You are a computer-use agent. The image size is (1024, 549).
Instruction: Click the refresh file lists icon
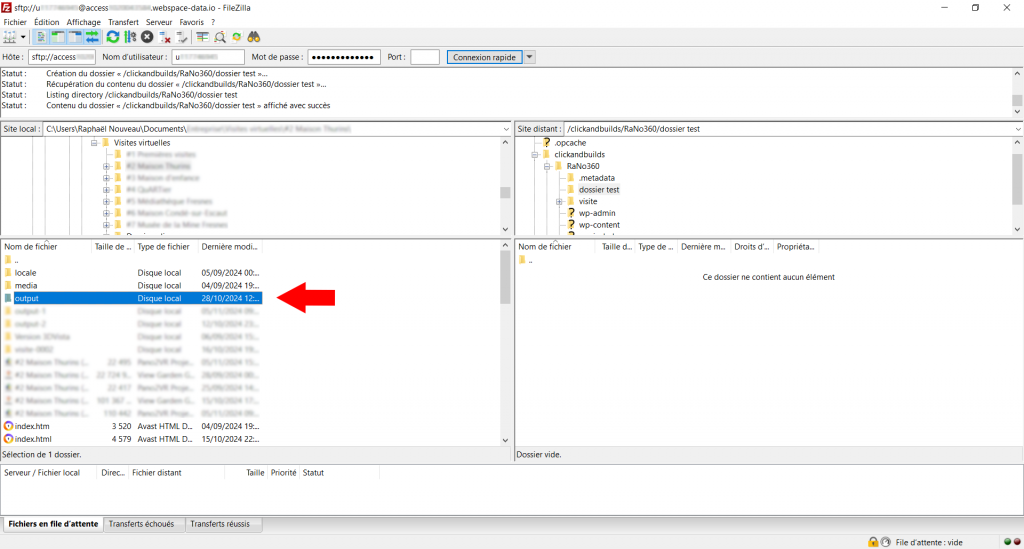113,37
